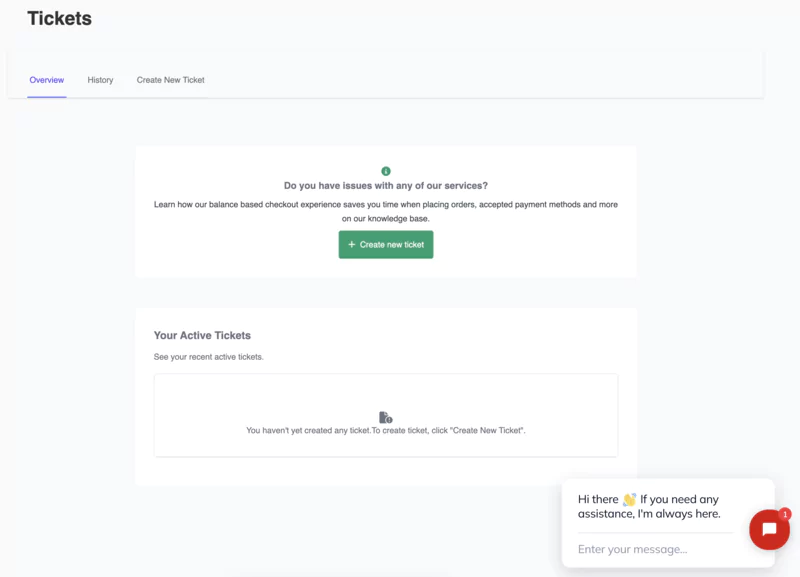Select the Overview tab
This screenshot has height=577, width=800.
[47, 80]
